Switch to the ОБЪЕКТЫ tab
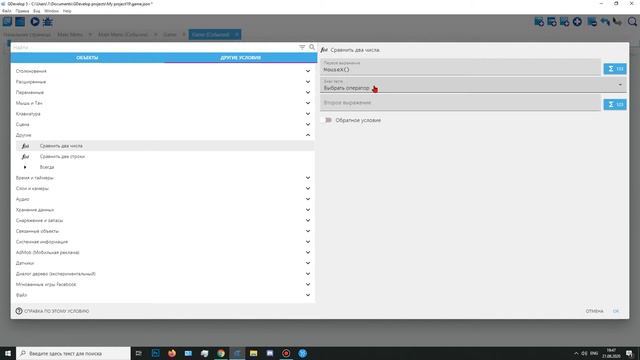640x360 pixels. click(87, 58)
